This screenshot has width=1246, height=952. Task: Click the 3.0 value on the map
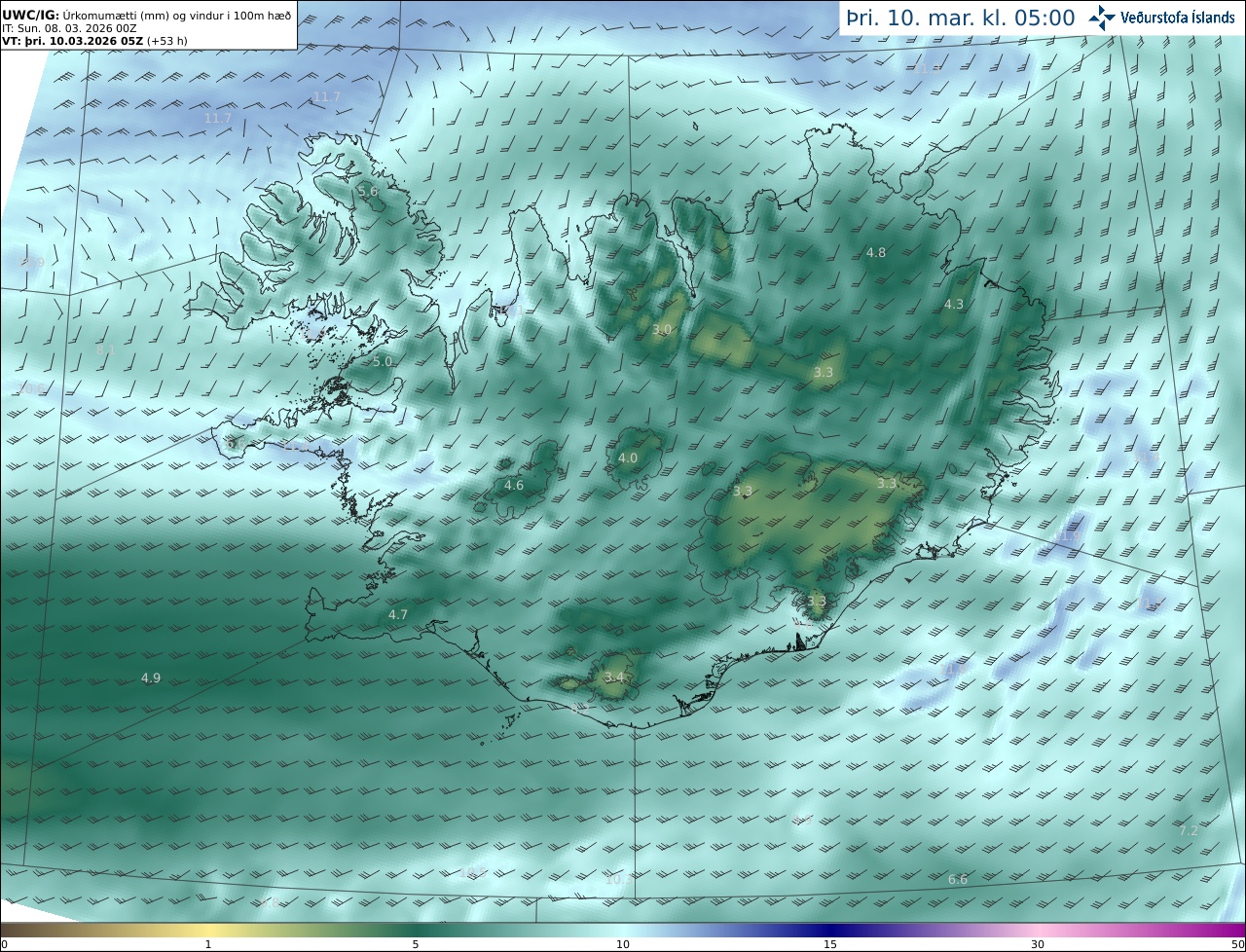(x=662, y=331)
